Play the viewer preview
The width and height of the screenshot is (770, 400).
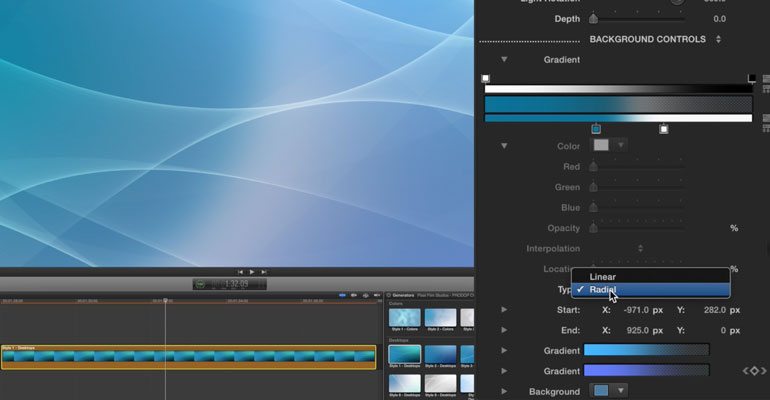(x=252, y=272)
